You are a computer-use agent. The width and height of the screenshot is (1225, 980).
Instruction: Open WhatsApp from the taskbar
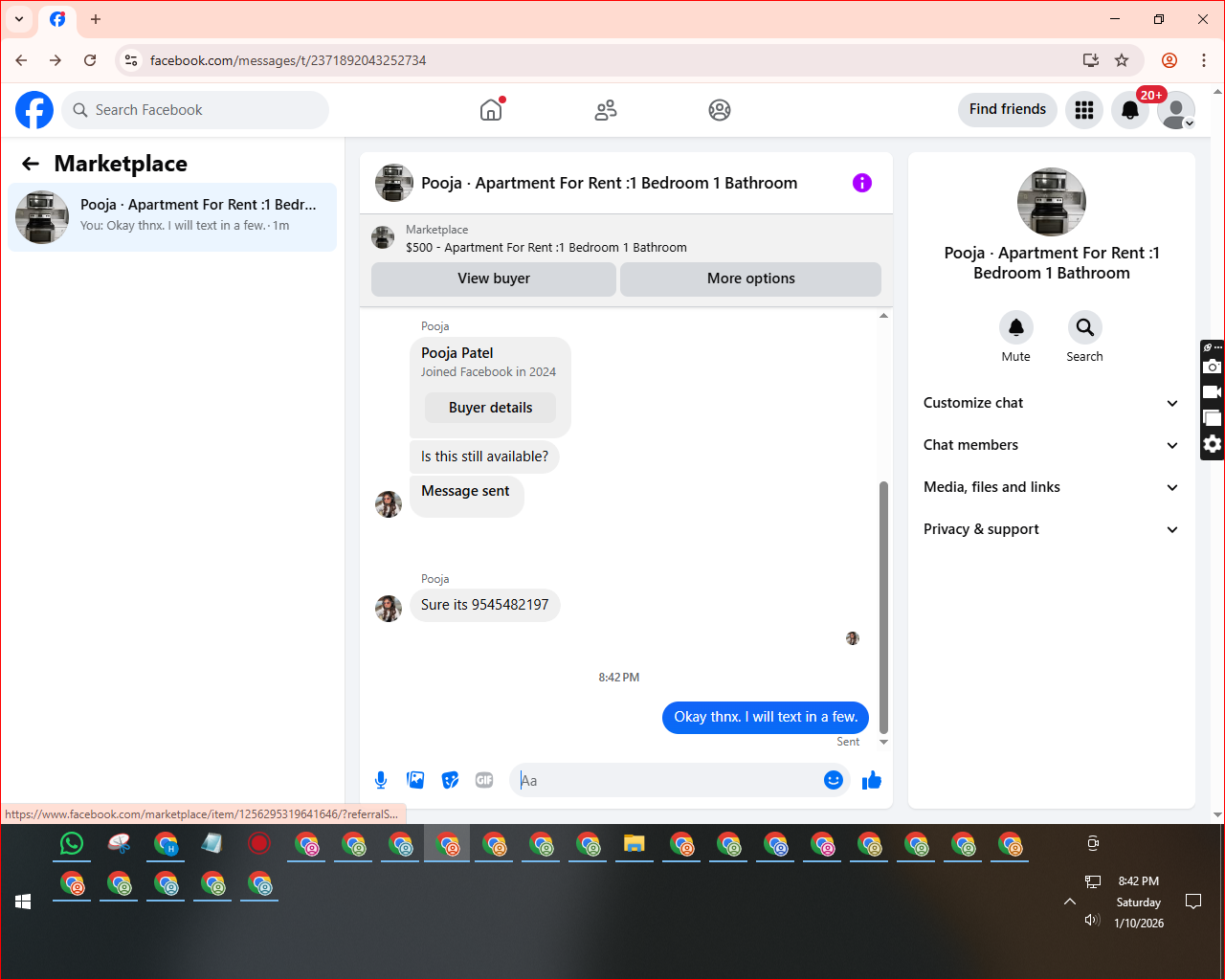(x=72, y=843)
